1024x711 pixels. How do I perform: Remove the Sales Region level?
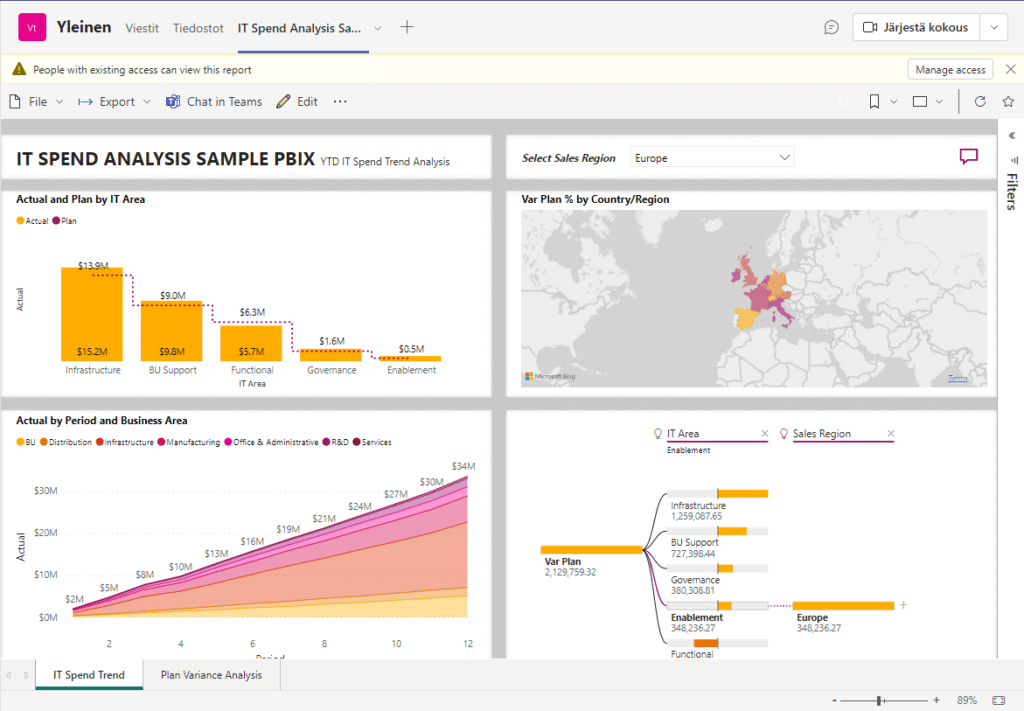891,434
